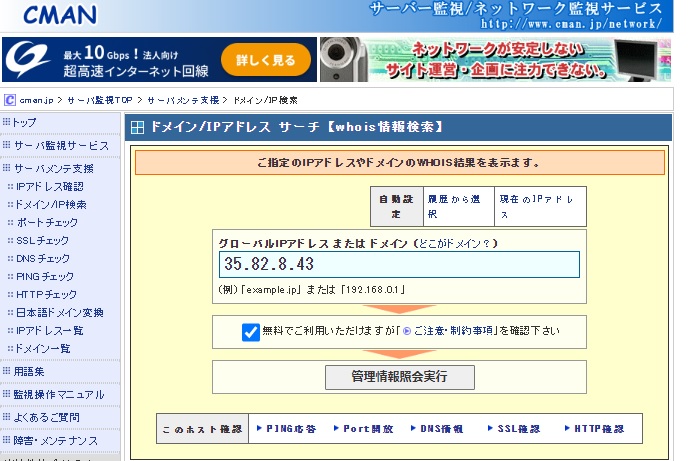The image size is (691, 461).
Task: Click the 管理情報照会実行 button
Action: coord(399,377)
